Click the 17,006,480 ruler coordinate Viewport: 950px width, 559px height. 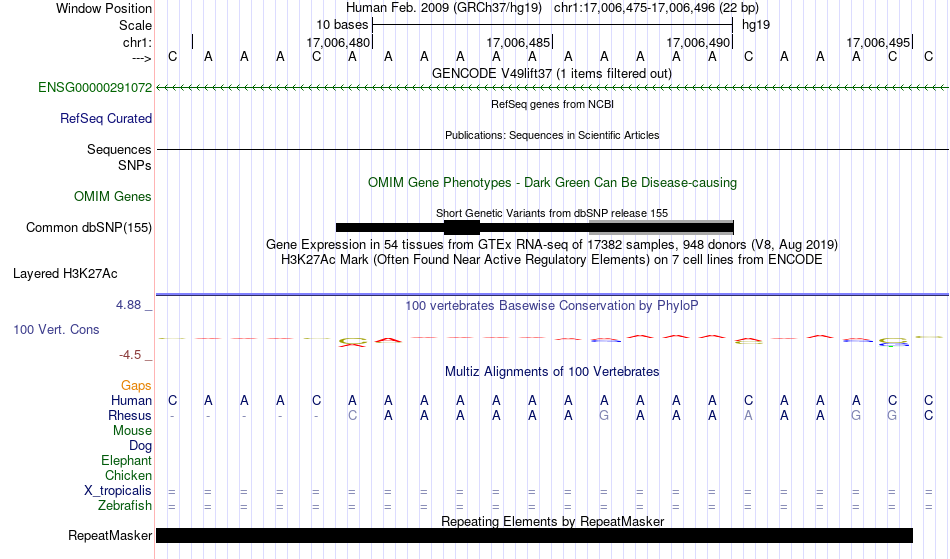click(x=338, y=42)
